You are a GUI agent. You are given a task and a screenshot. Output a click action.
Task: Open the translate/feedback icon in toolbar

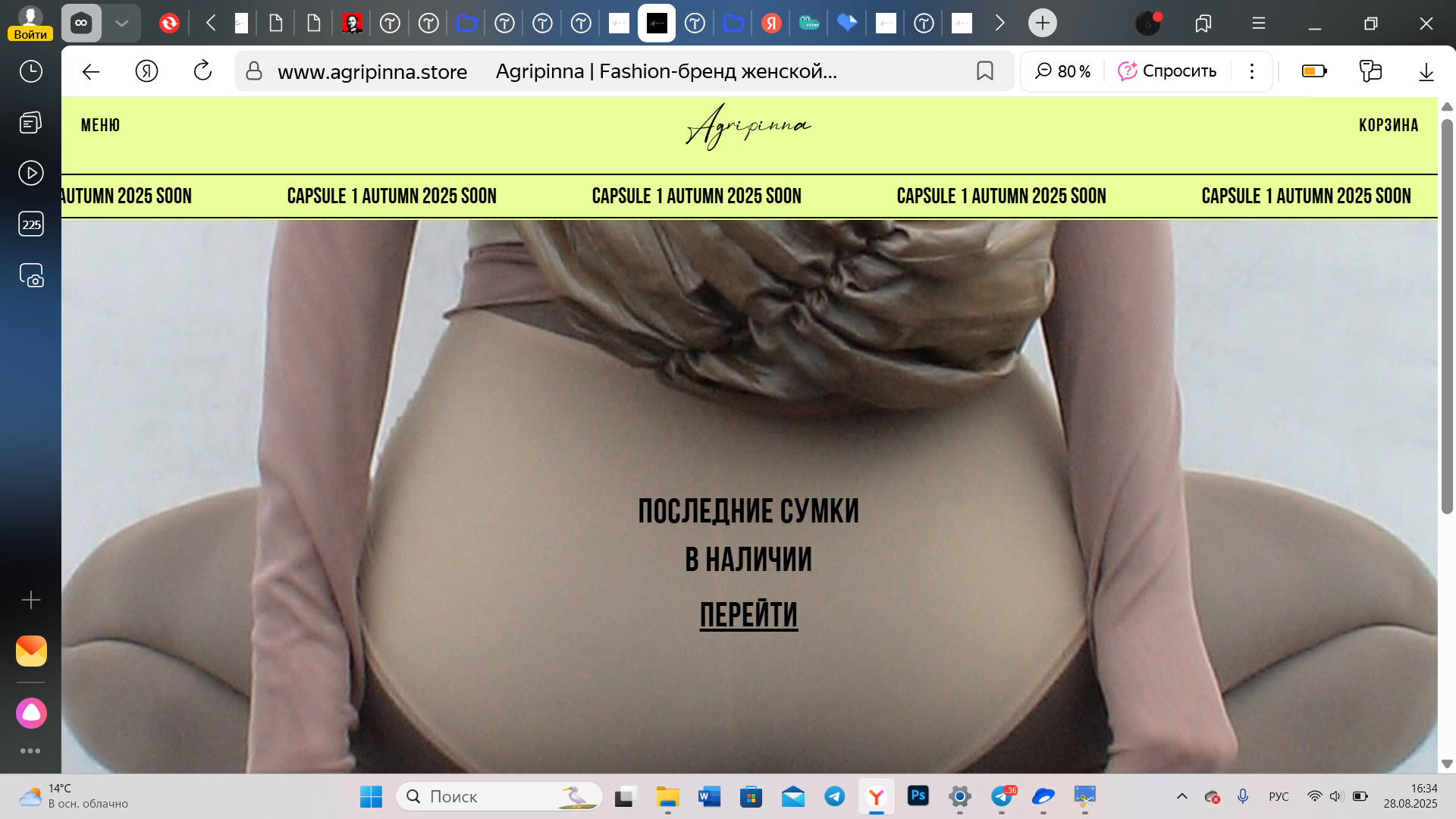pos(1370,71)
